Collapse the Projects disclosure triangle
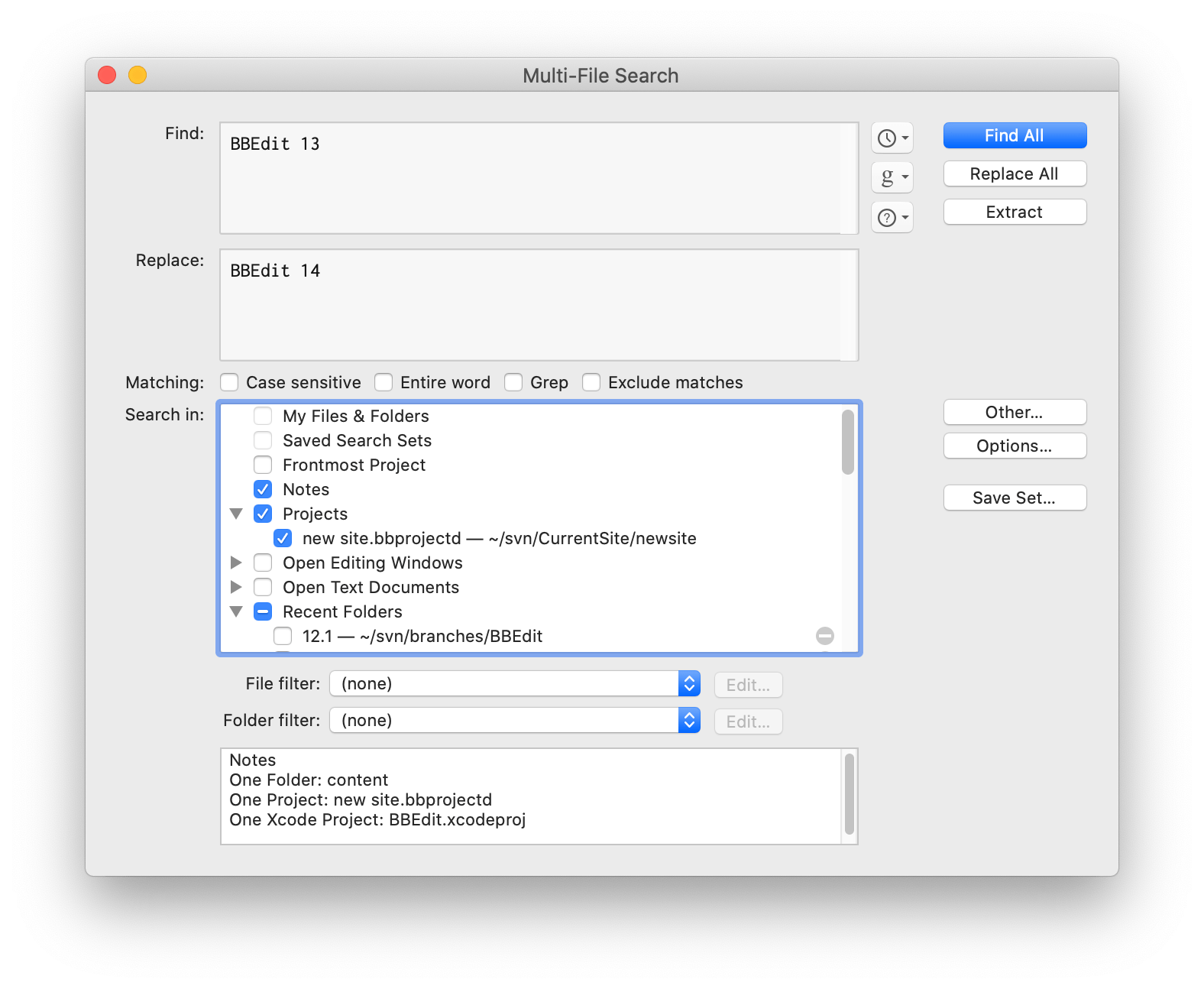1204x989 pixels. click(237, 514)
